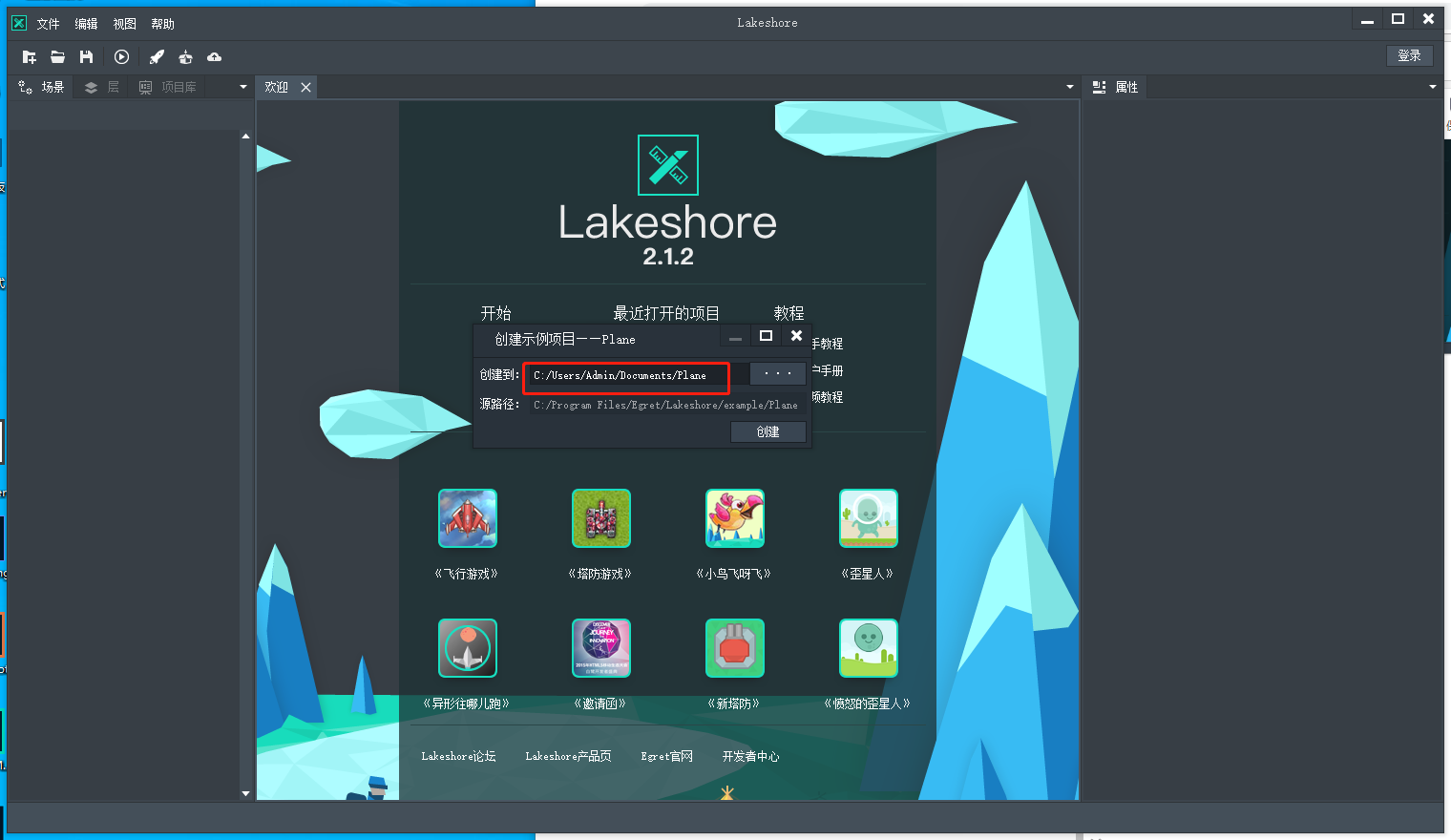
Task: Minimize the Lakeshore main window
Action: click(1368, 19)
